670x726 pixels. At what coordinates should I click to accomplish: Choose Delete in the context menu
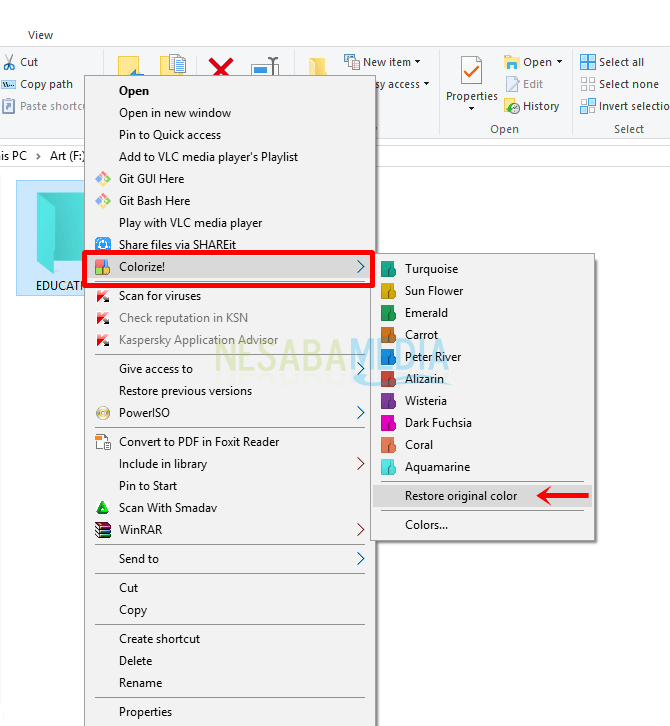coord(230,661)
